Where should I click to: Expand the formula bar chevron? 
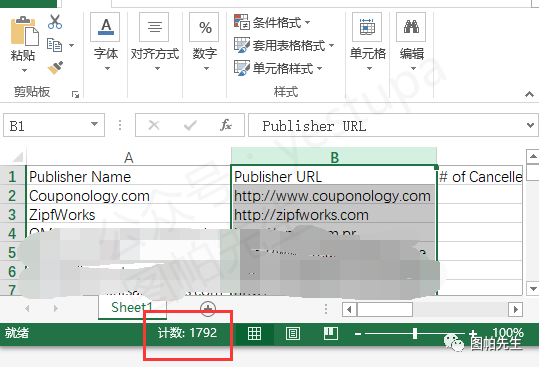[530, 125]
